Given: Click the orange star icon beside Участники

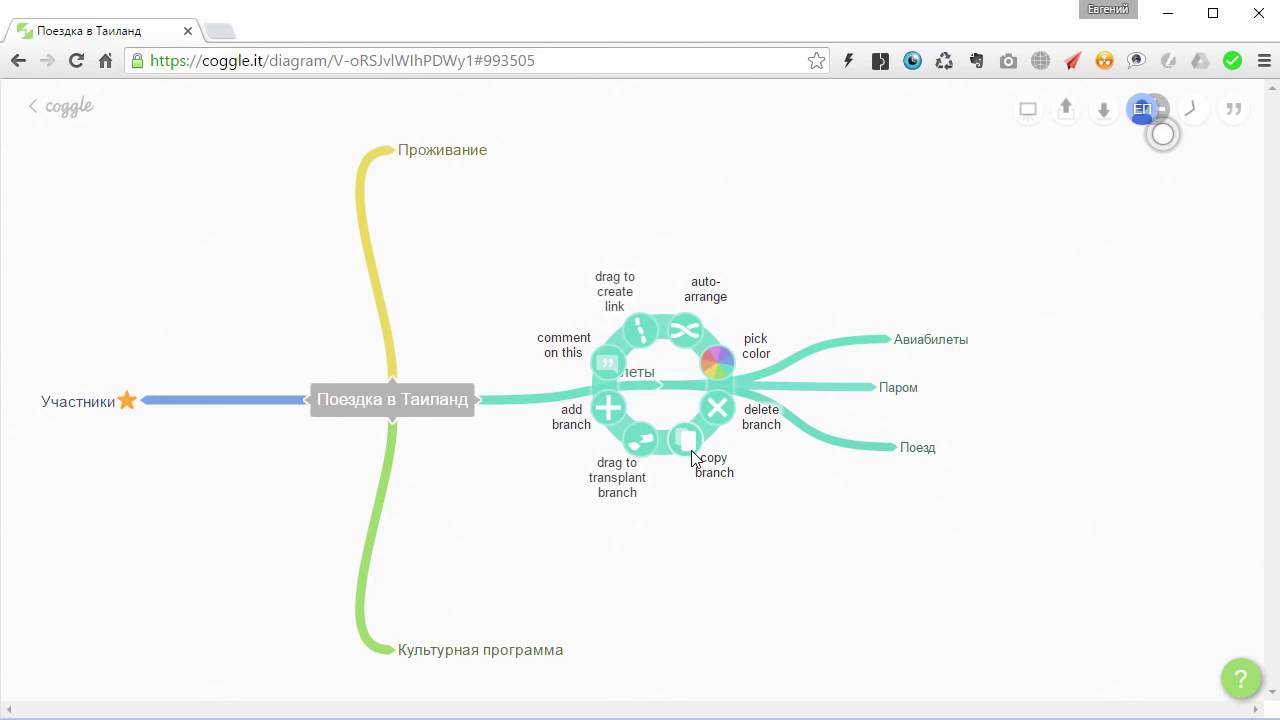Looking at the screenshot, I should pos(127,400).
